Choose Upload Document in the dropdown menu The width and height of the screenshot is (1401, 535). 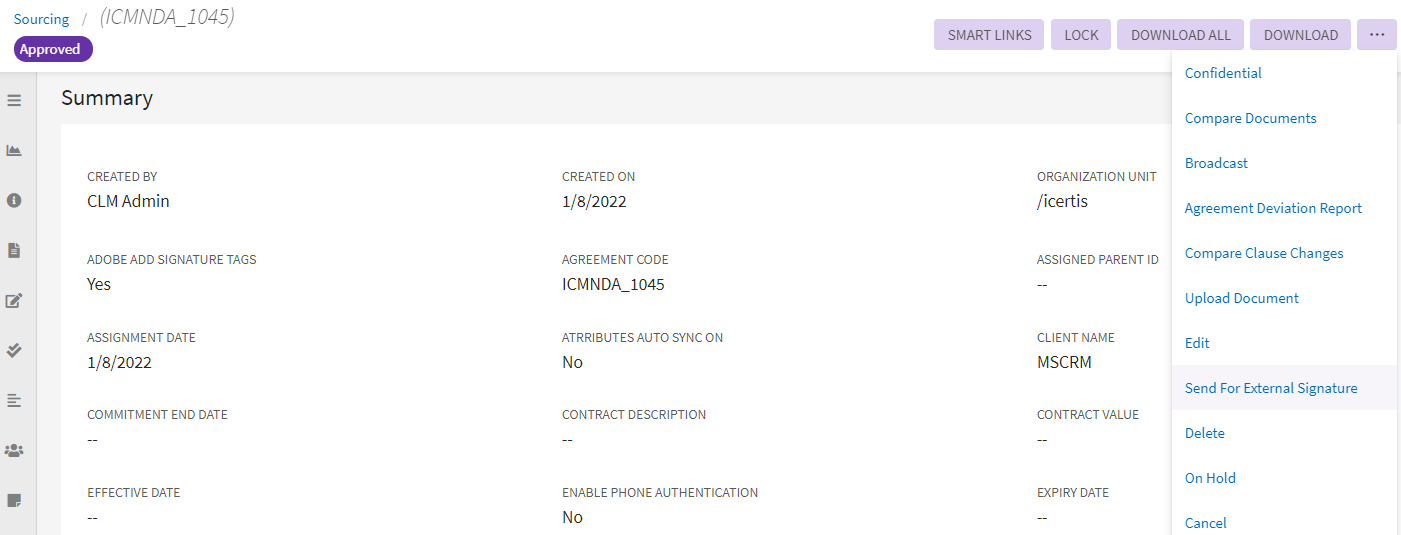point(1241,298)
